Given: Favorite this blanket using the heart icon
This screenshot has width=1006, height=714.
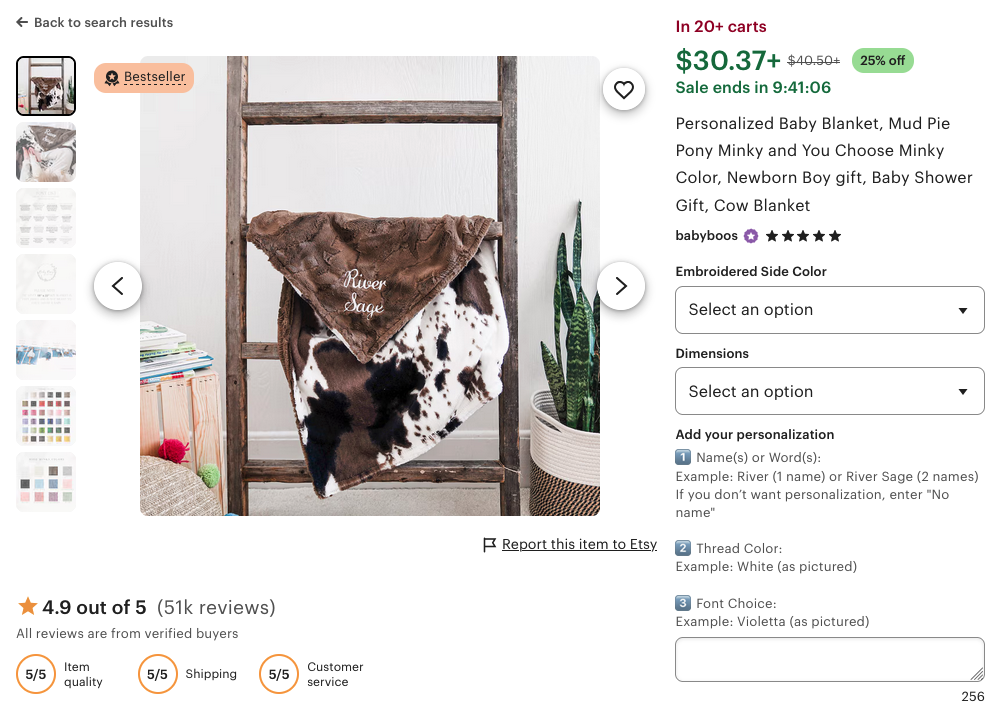Looking at the screenshot, I should [624, 89].
